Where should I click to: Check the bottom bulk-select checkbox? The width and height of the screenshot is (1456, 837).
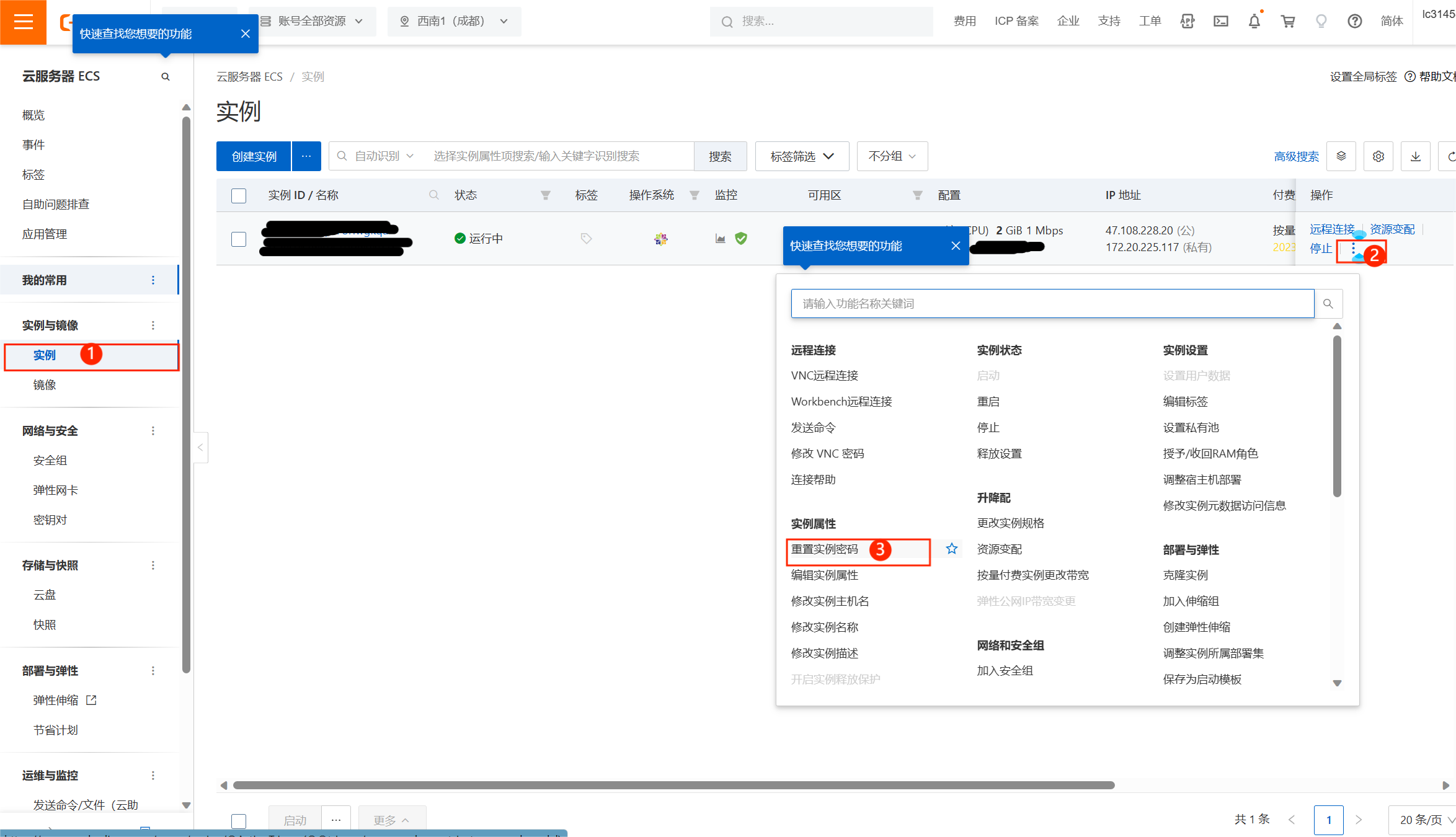coord(239,821)
